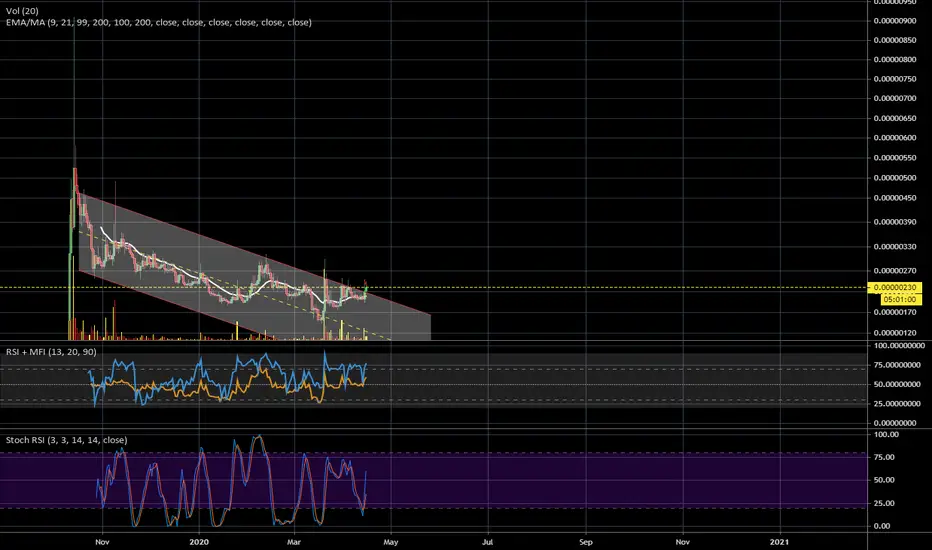Click the 0.00000550 price axis label
The width and height of the screenshot is (932, 550).
pyautogui.click(x=895, y=158)
